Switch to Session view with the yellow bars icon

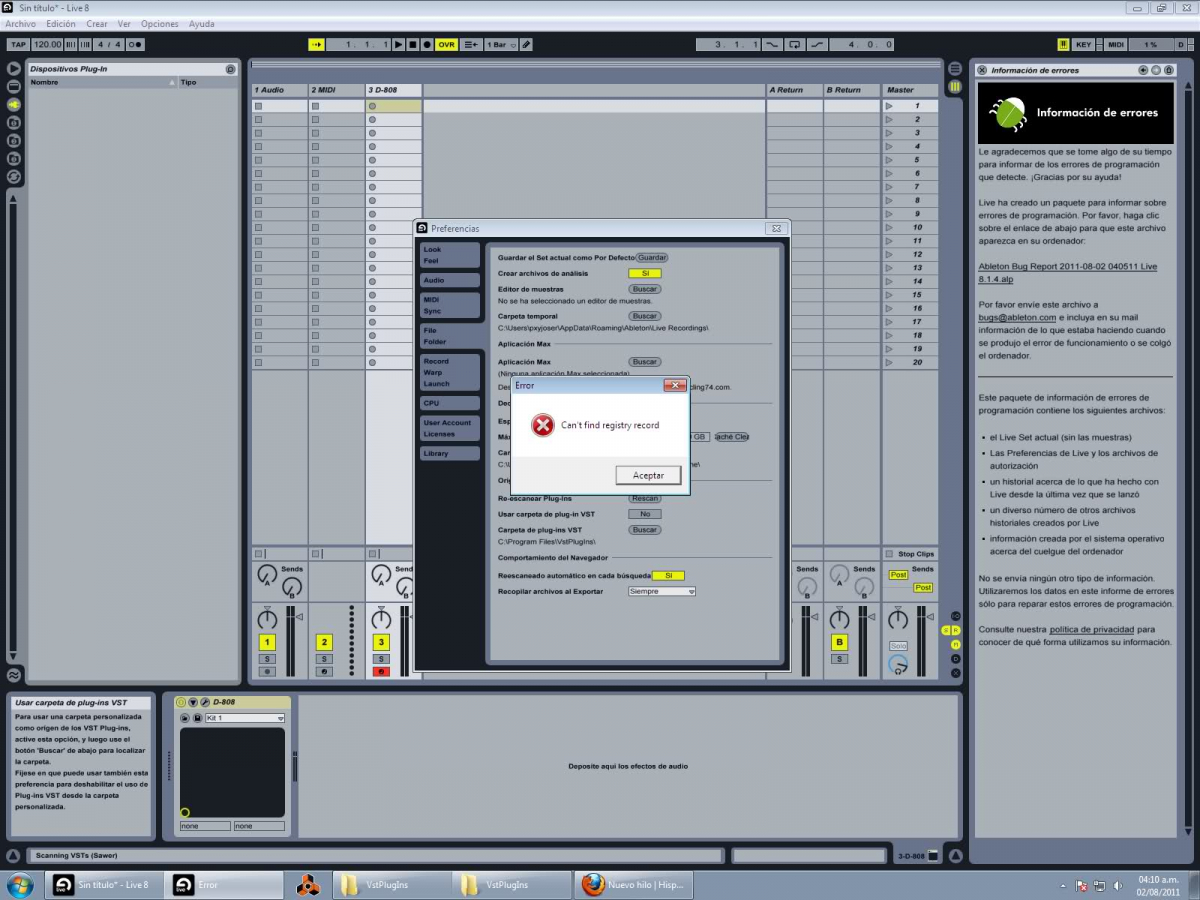point(955,87)
